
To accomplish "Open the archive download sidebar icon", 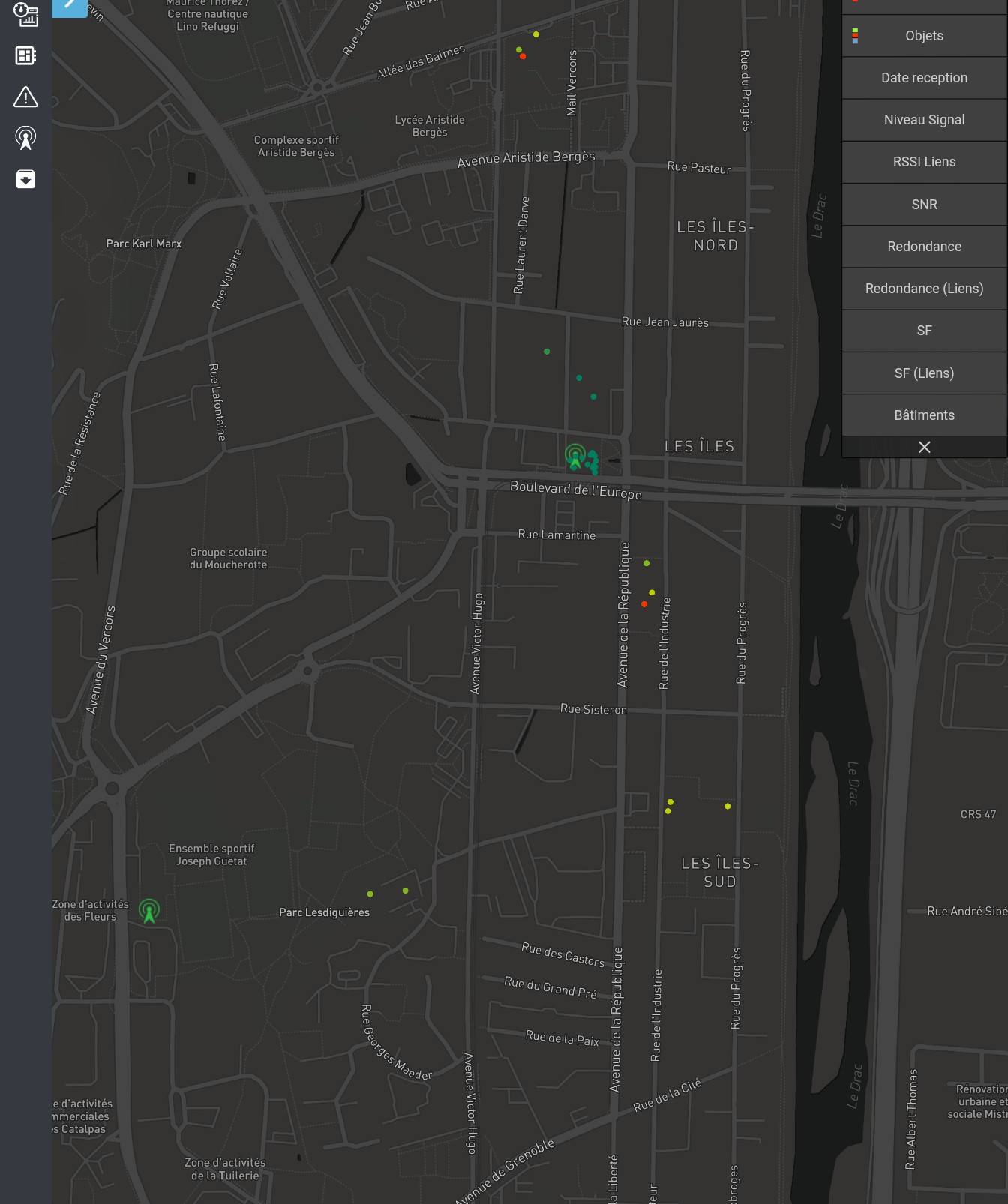I will [x=25, y=179].
